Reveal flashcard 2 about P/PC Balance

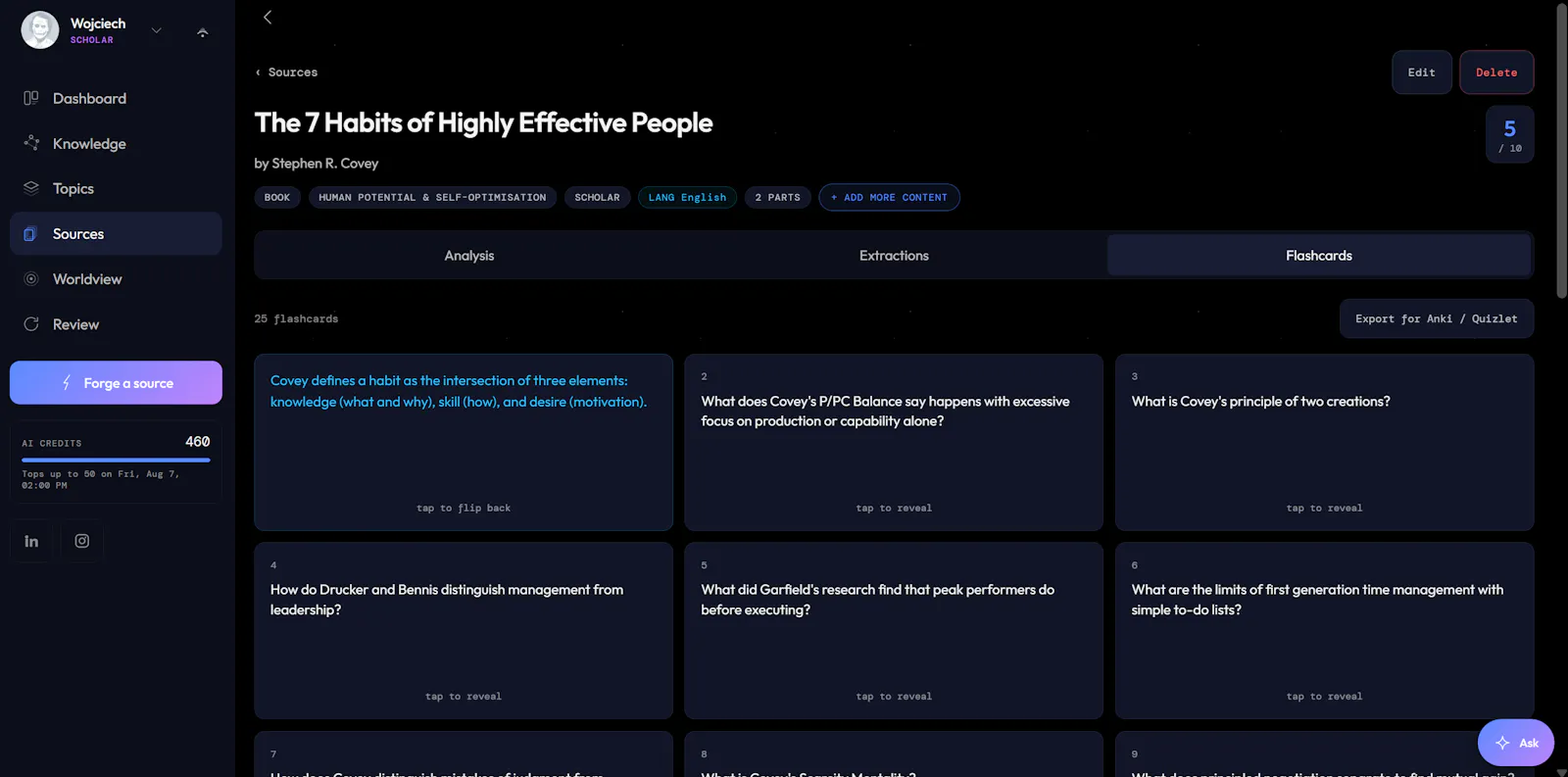tap(894, 443)
